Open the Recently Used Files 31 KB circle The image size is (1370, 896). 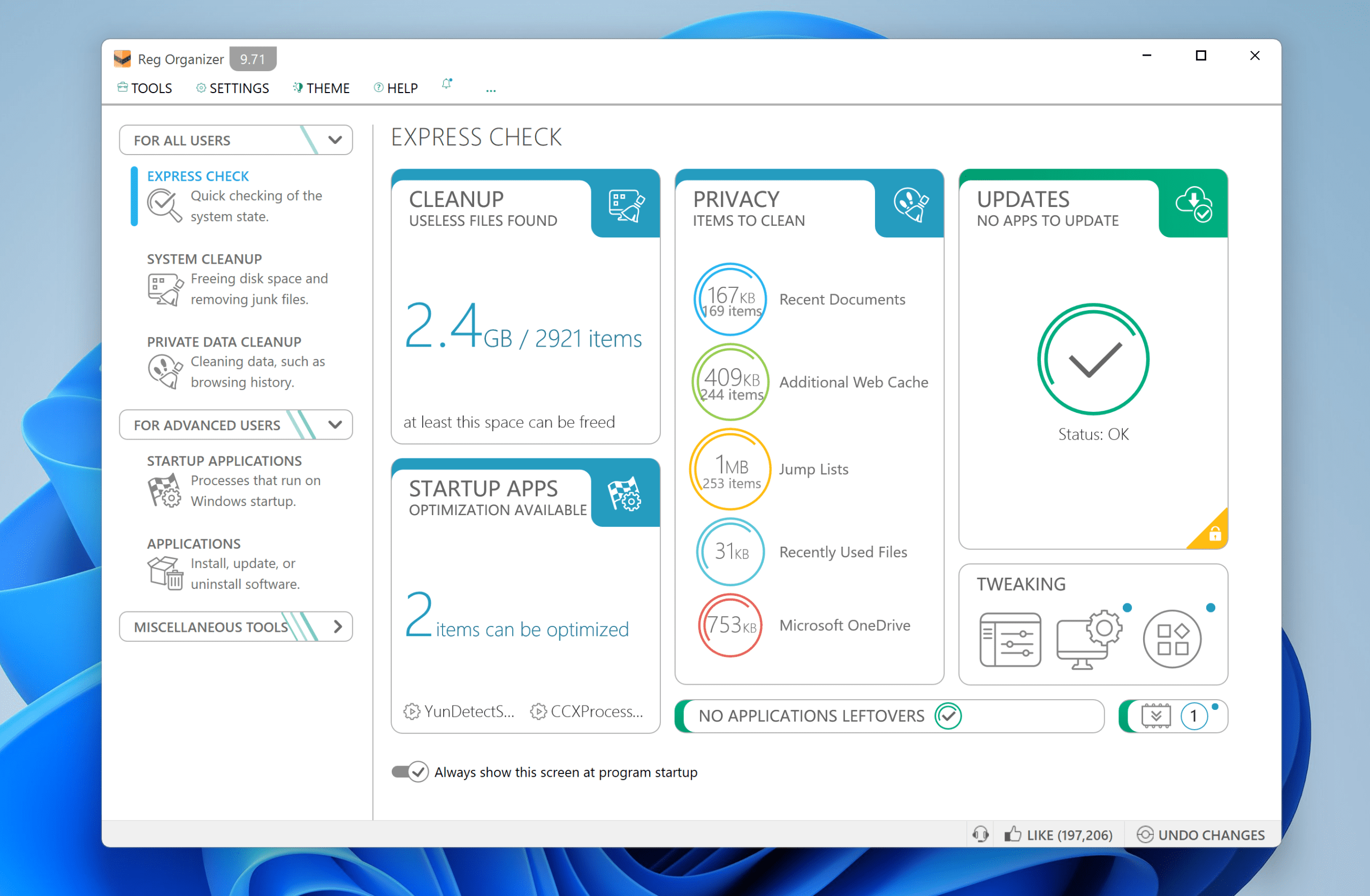(x=730, y=552)
